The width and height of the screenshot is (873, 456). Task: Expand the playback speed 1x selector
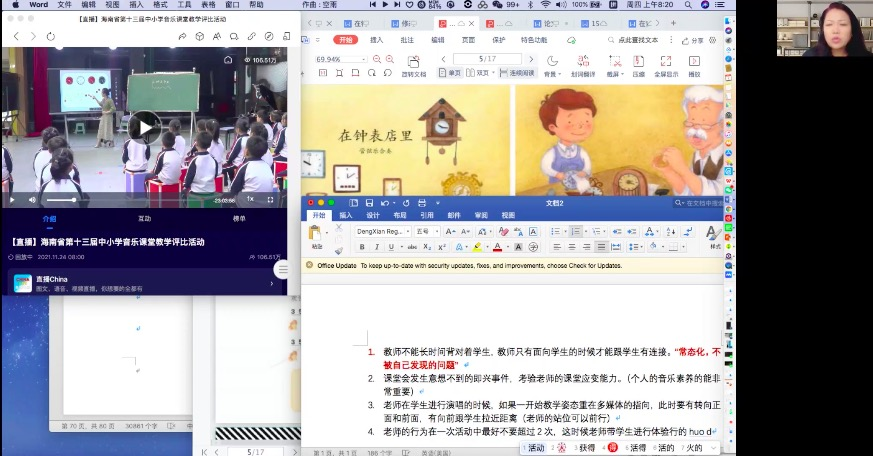251,199
